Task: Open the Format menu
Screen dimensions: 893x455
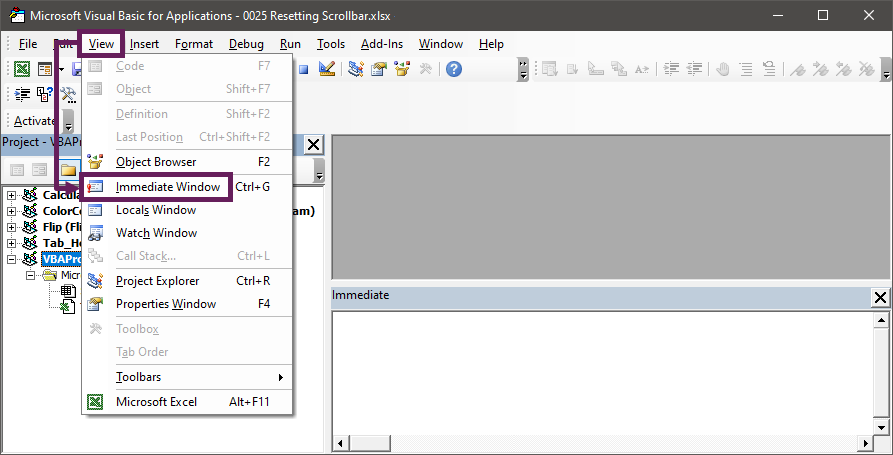Action: click(x=194, y=44)
